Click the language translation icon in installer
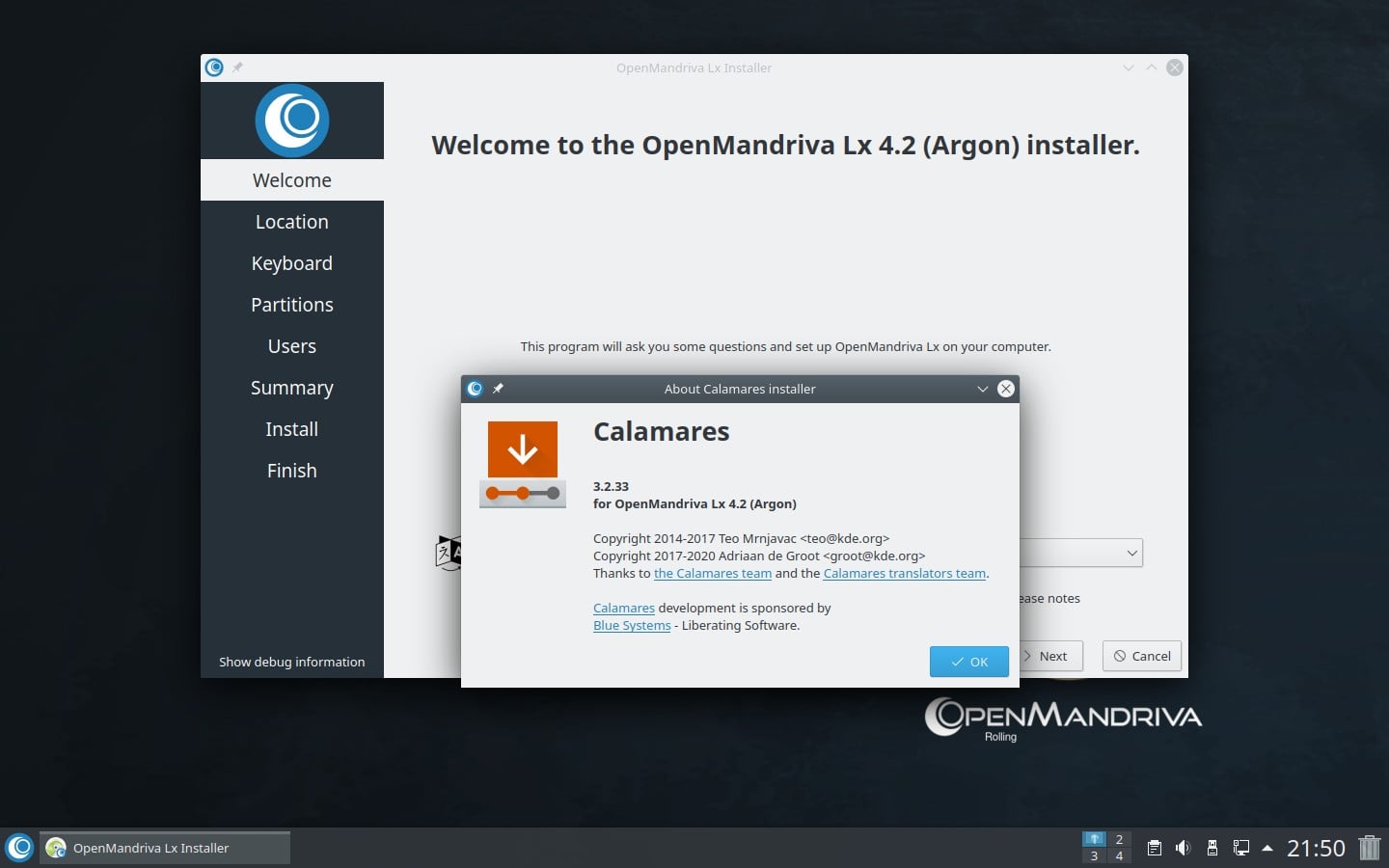This screenshot has width=1389, height=868. 449,553
